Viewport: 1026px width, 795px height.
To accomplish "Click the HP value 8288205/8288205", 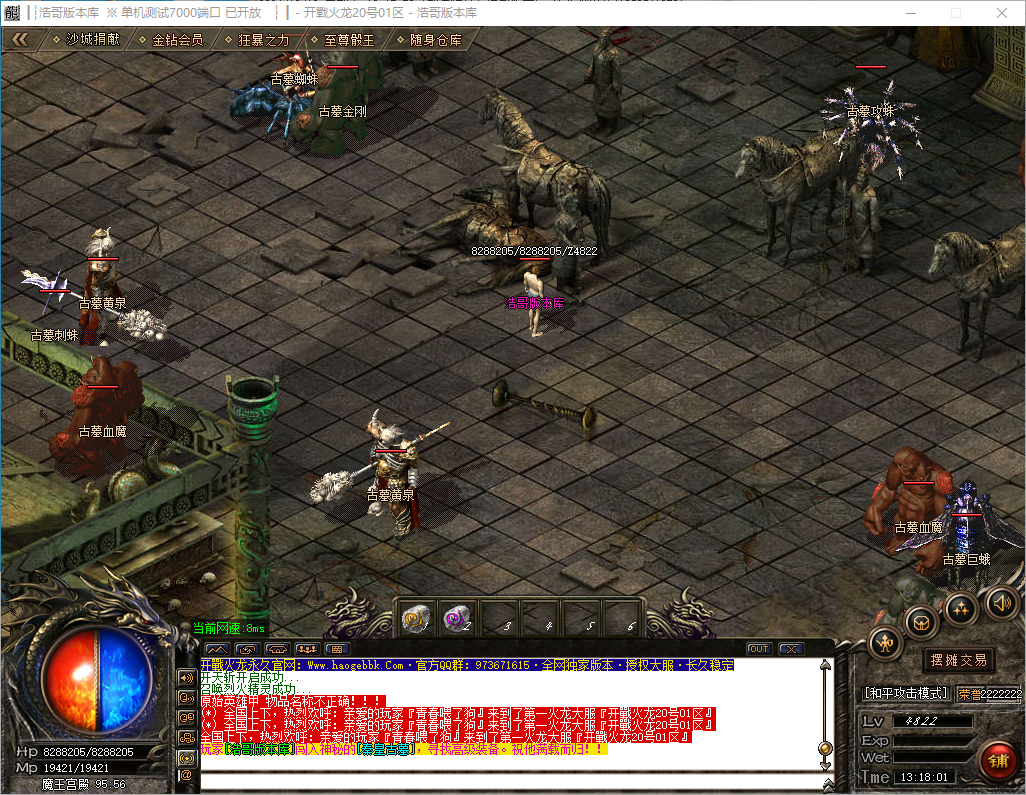I will pos(88,752).
